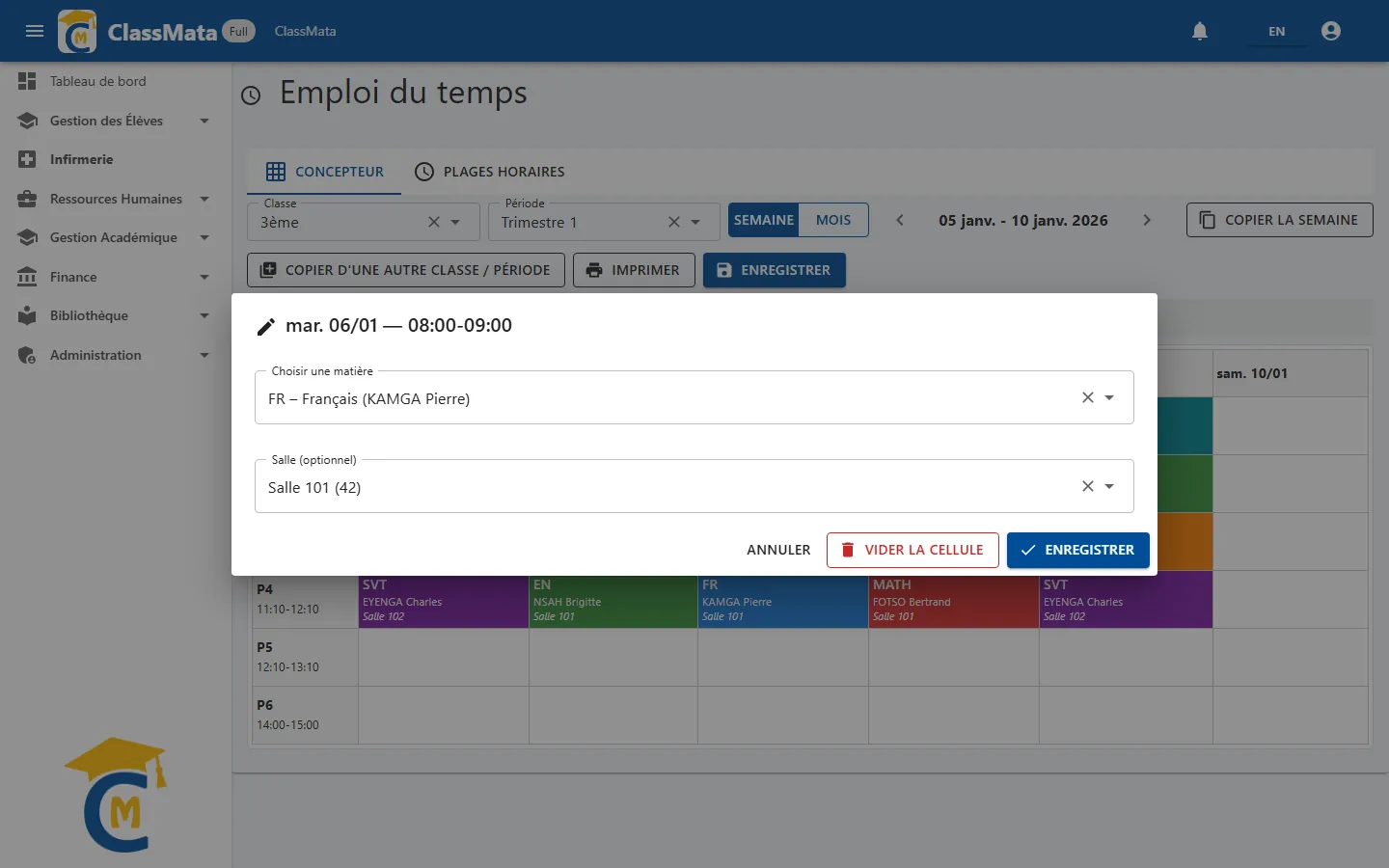The height and width of the screenshot is (868, 1389).
Task: Open notifications bell
Action: point(1200,31)
